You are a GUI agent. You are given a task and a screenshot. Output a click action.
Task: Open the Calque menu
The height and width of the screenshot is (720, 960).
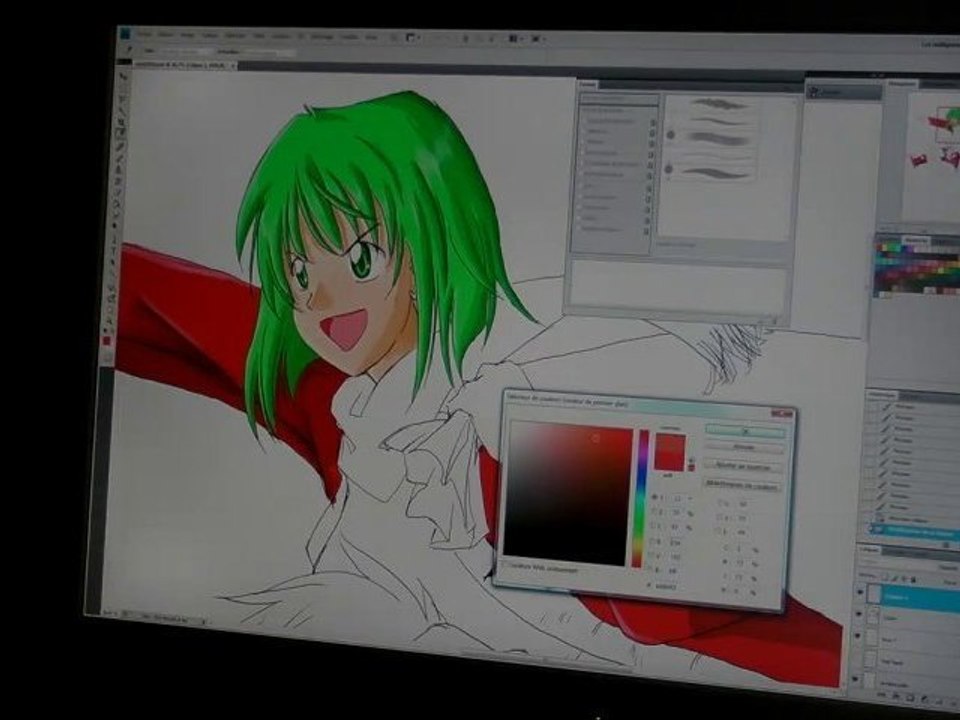[210, 36]
